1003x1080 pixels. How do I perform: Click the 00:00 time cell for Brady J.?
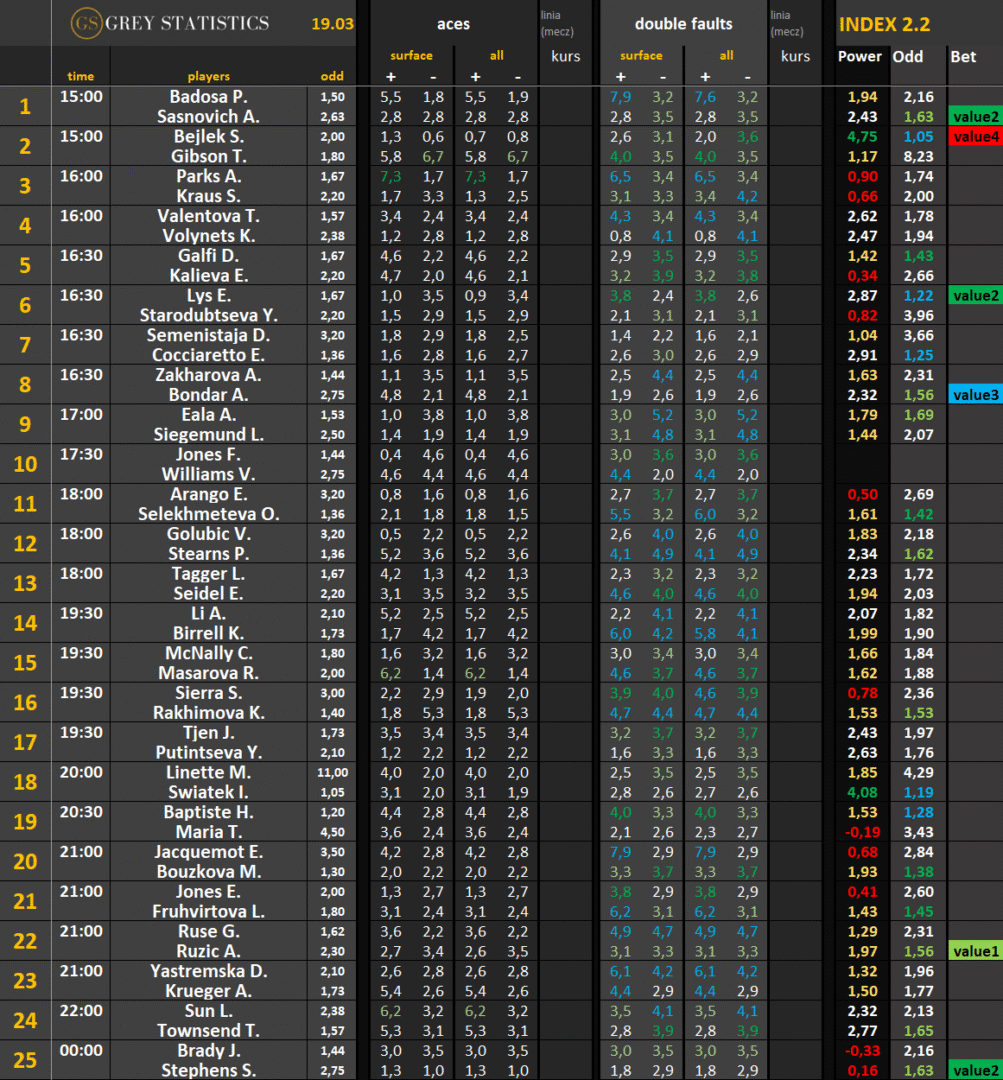(x=80, y=1050)
